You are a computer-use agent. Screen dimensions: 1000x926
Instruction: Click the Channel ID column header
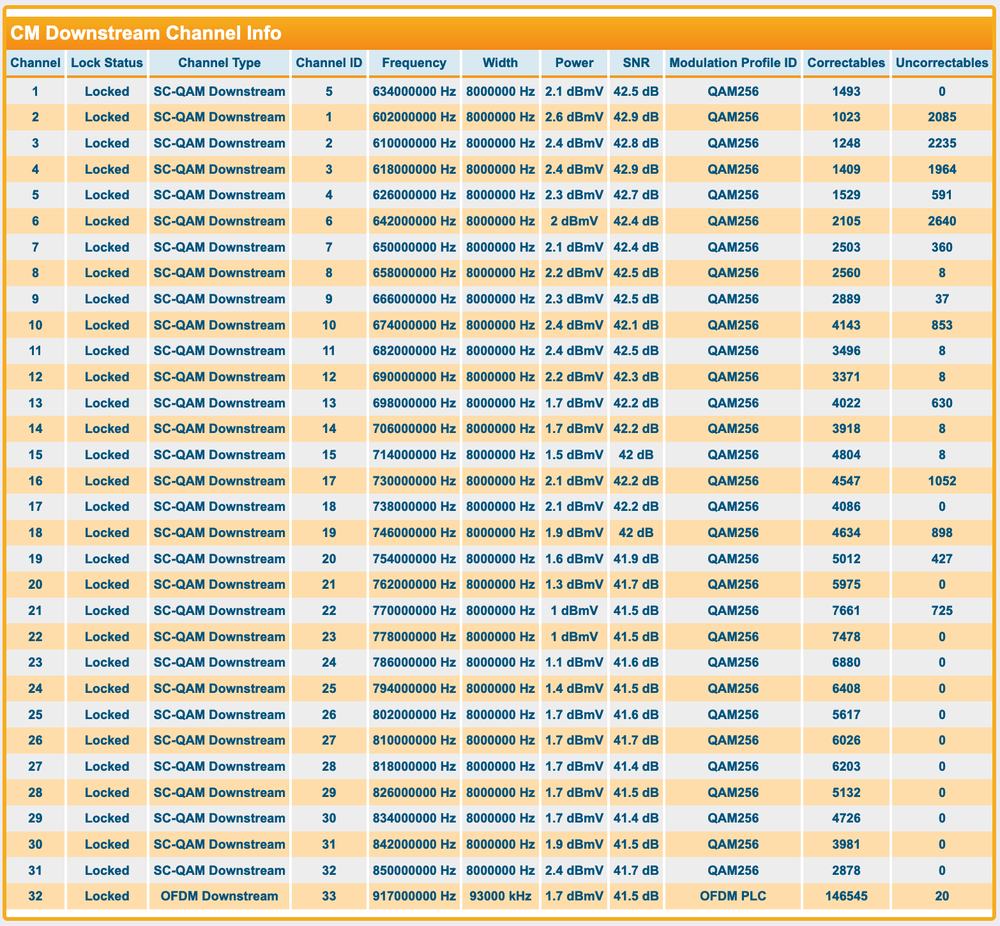coord(328,62)
